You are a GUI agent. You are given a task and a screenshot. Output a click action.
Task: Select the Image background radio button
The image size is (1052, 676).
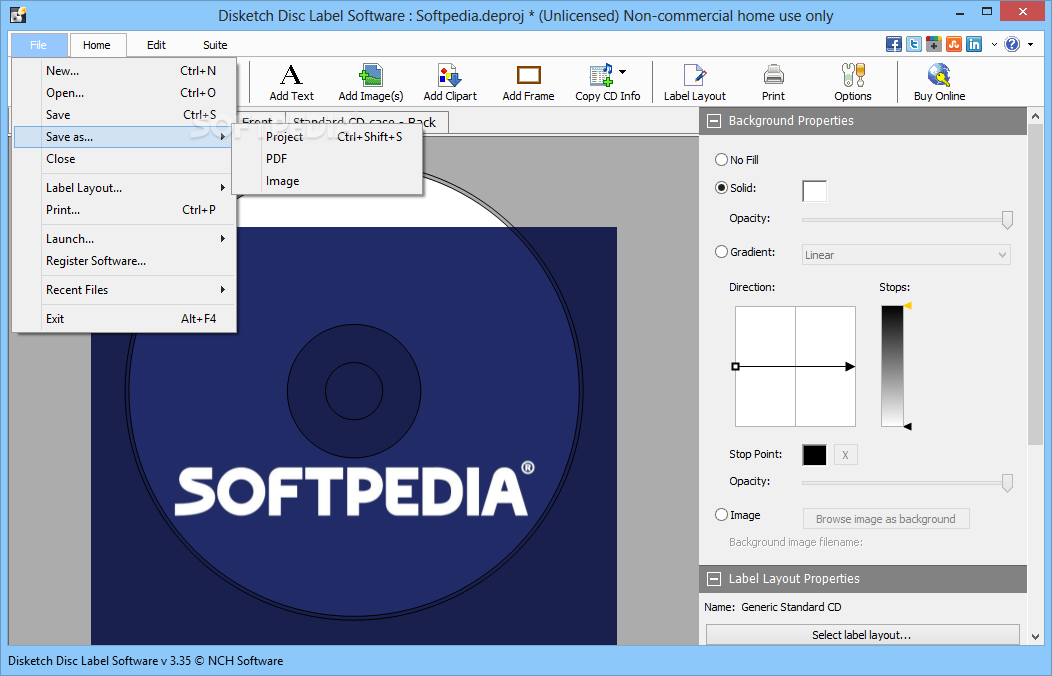(x=721, y=514)
